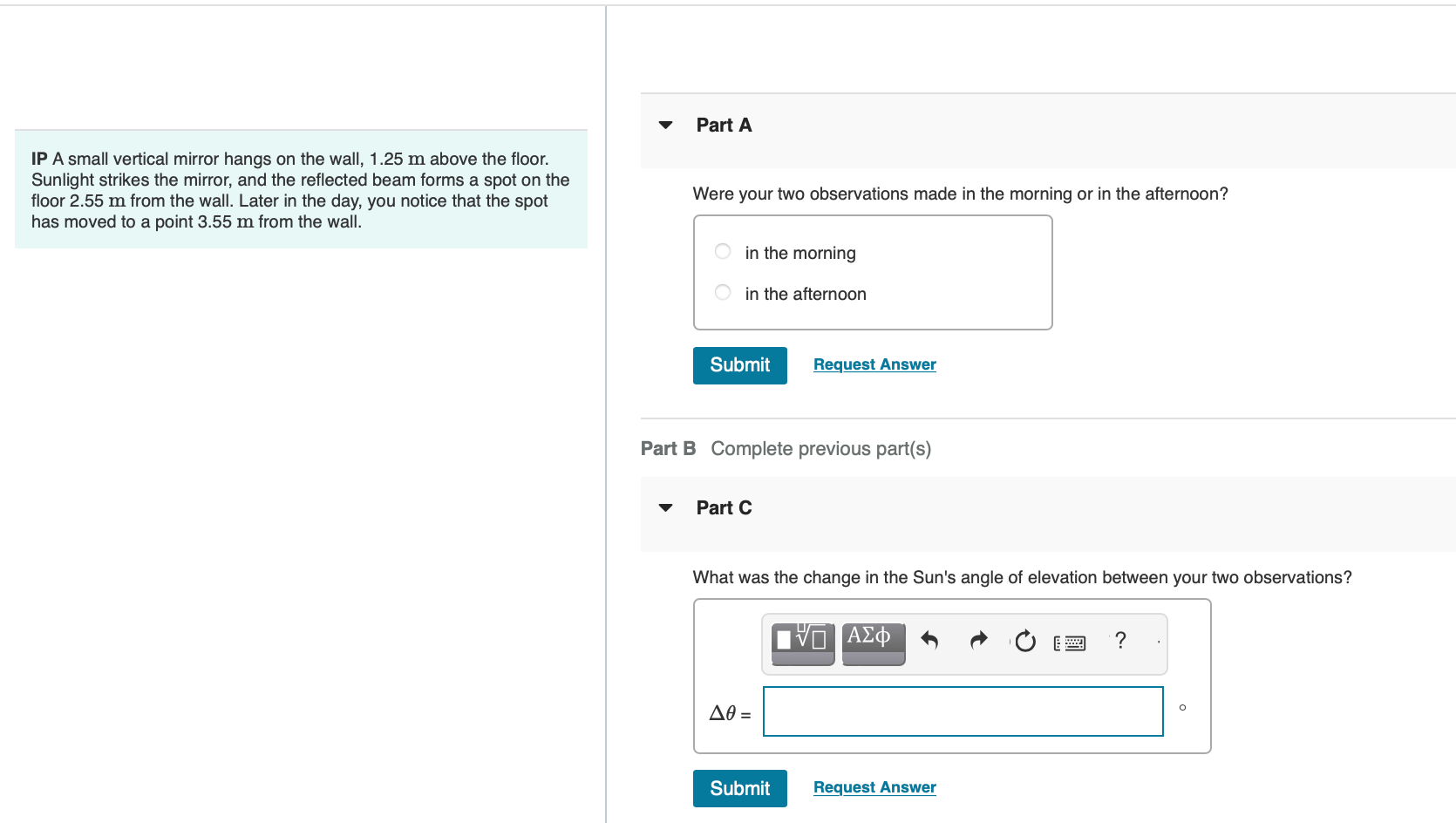The width and height of the screenshot is (1456, 823).
Task: Request Answer link for Part A
Action: pos(874,364)
